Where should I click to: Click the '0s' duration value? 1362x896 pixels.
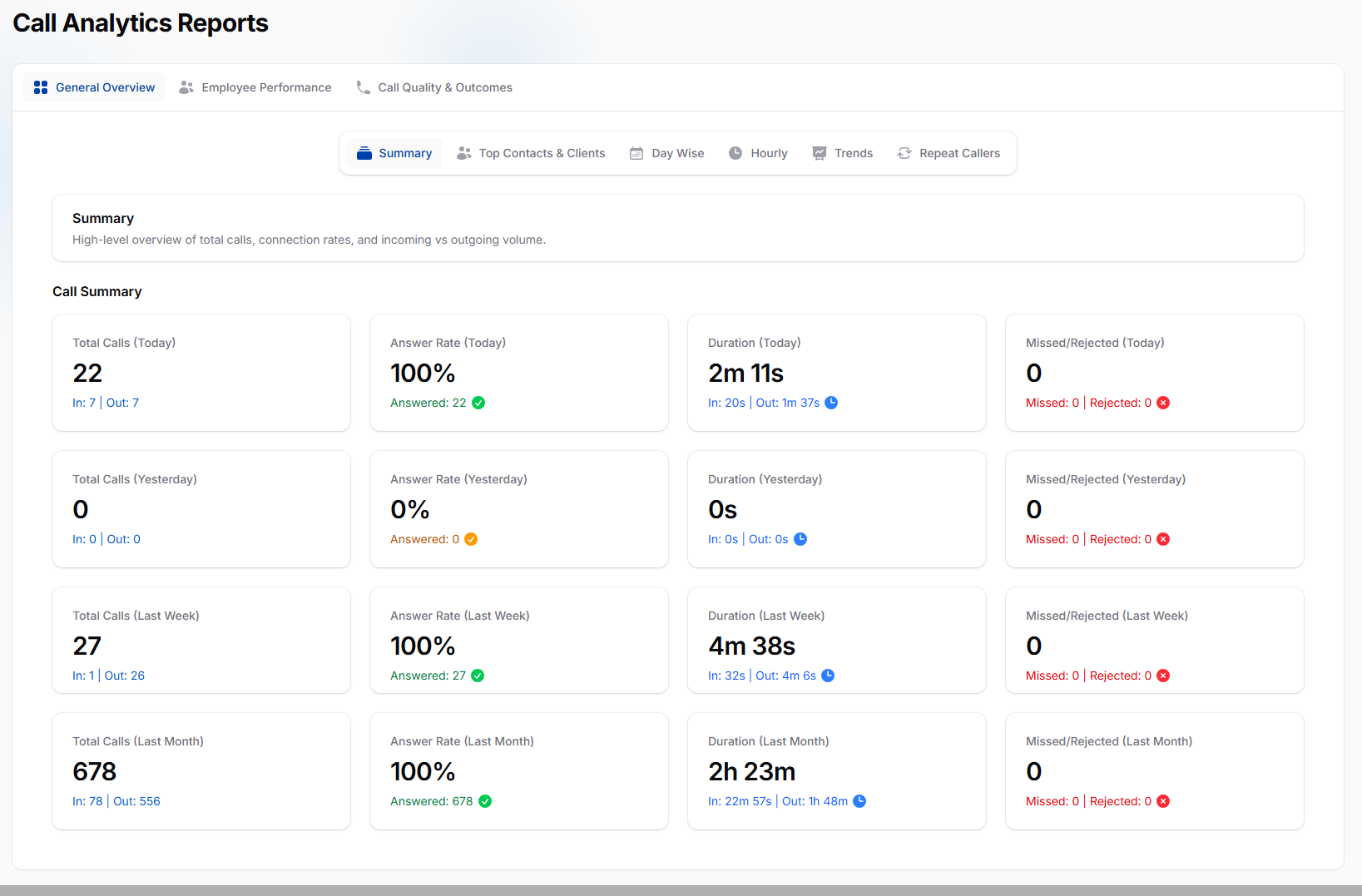point(723,509)
